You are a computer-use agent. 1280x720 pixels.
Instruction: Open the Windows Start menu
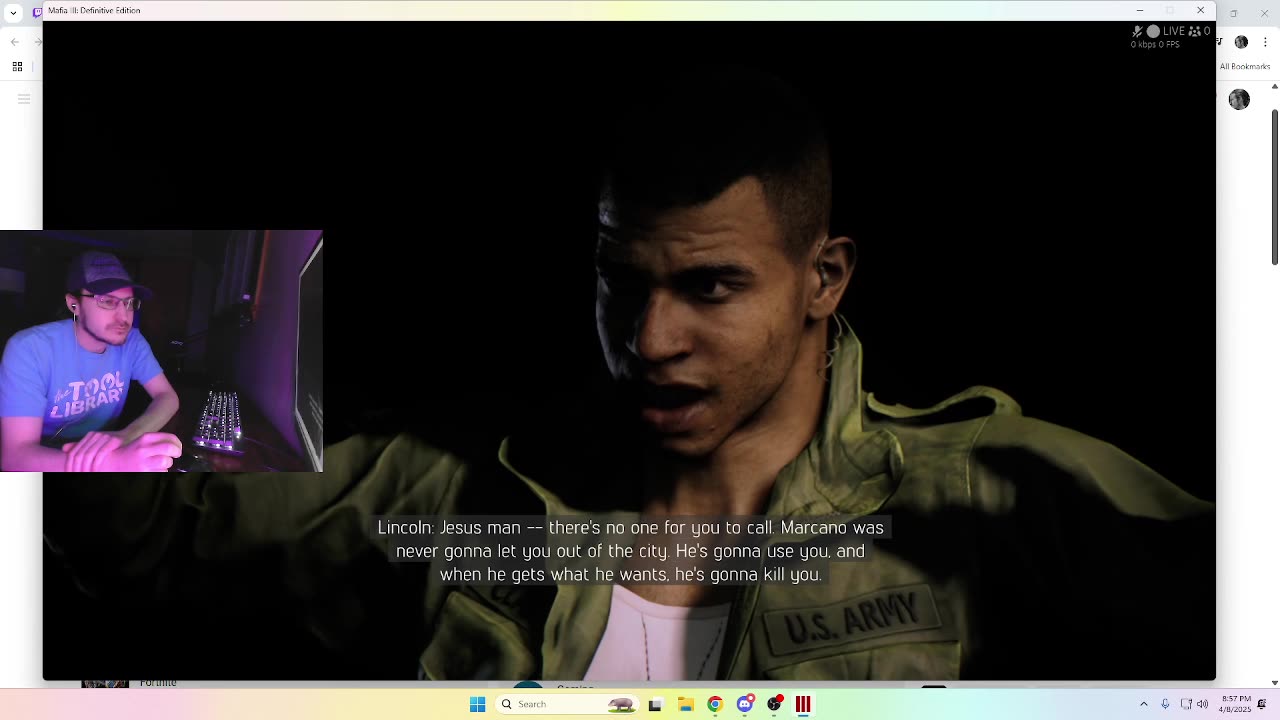click(477, 704)
